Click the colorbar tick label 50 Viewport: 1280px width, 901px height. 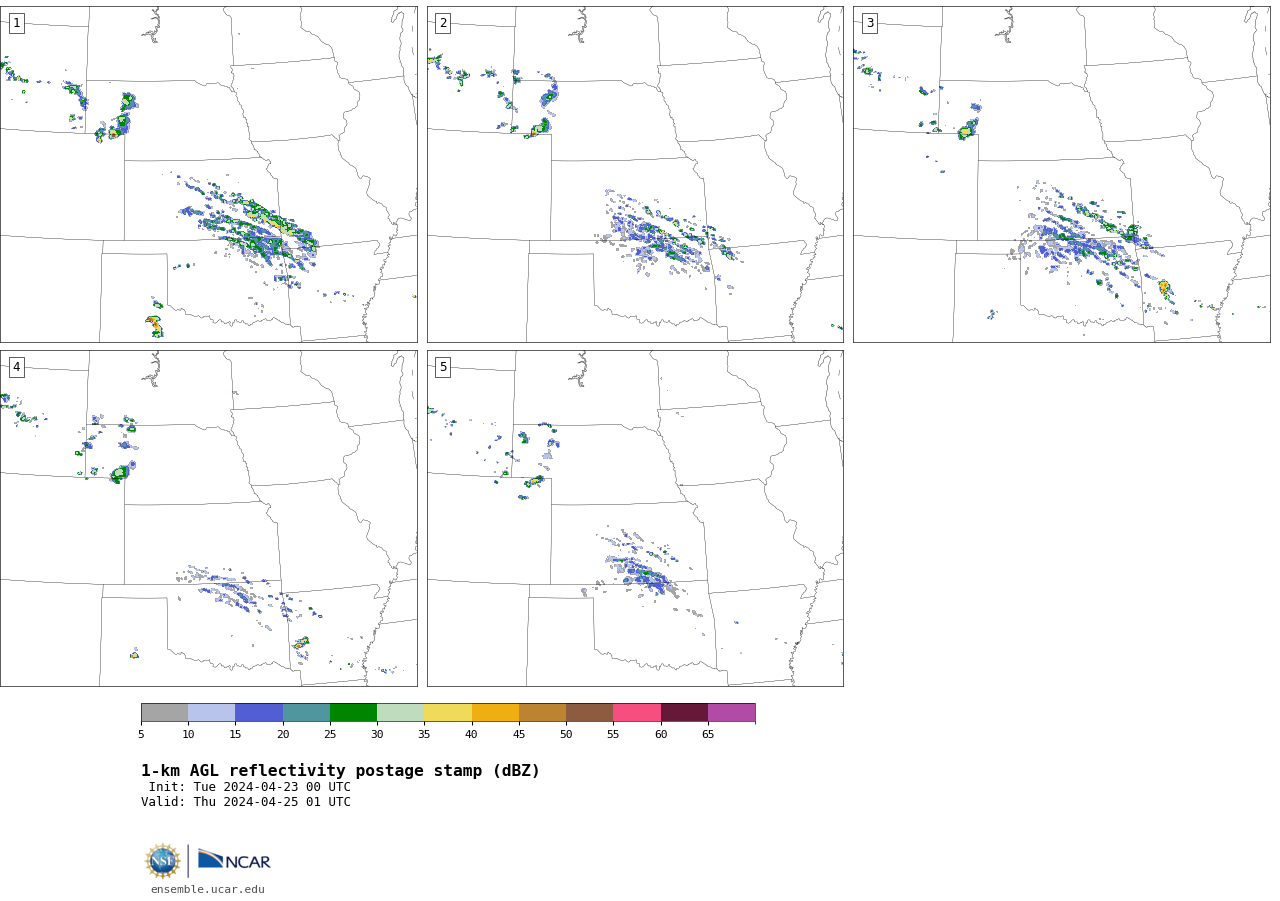coord(566,735)
